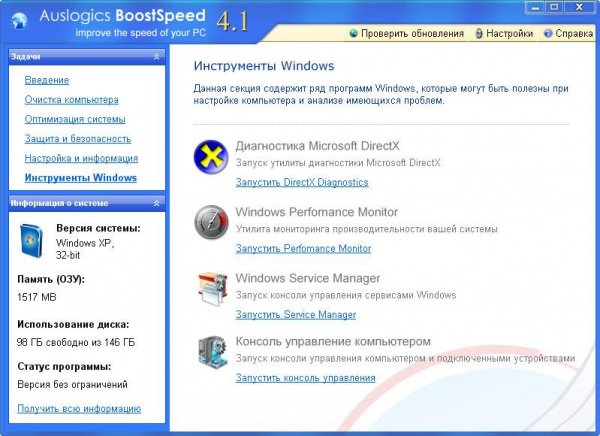Click the globe icon beside Проверить обновления
This screenshot has width=600, height=436.
(354, 33)
